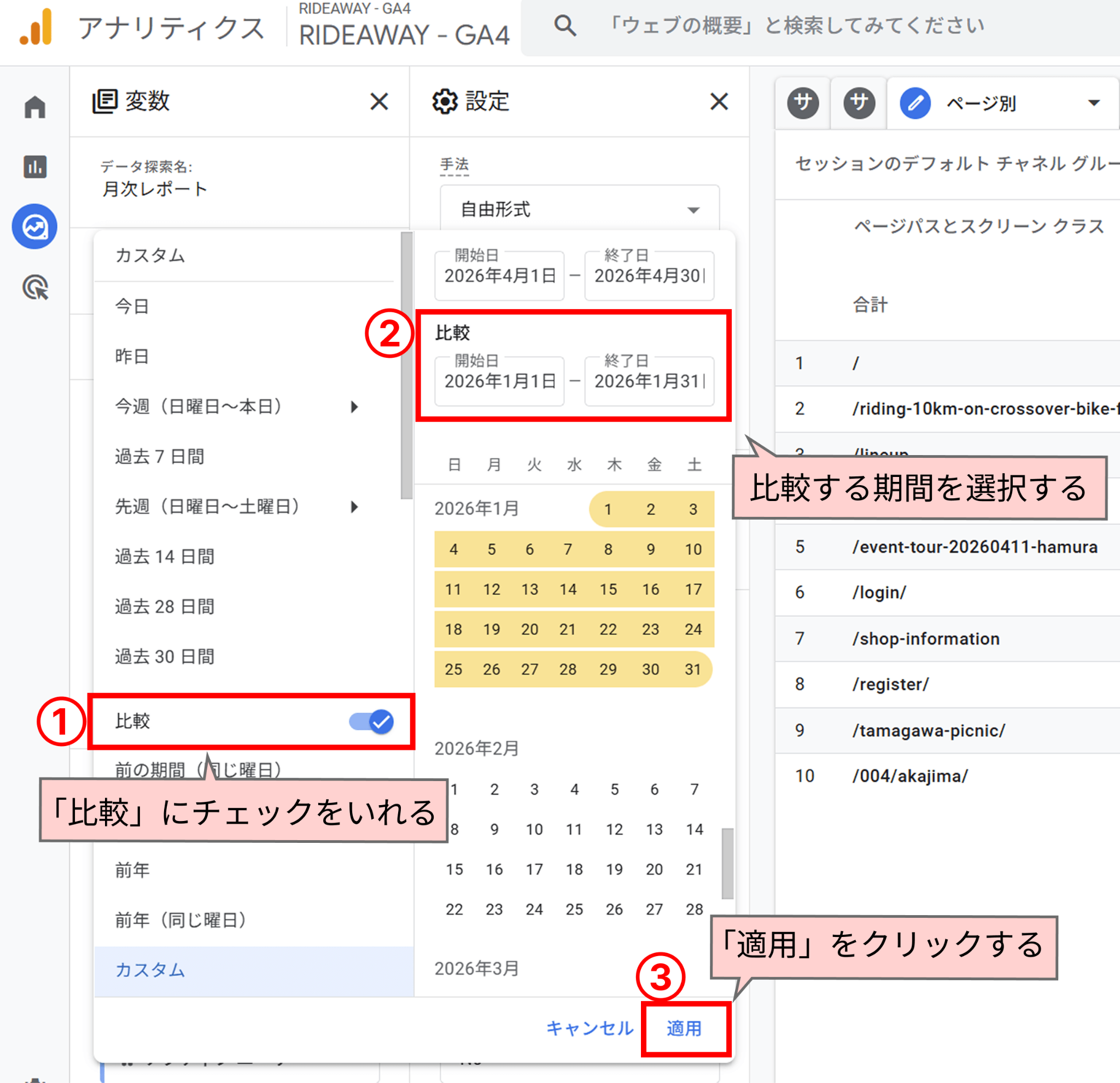Pick February 28 in the calendar
This screenshot has width=1120, height=1083.
695,909
